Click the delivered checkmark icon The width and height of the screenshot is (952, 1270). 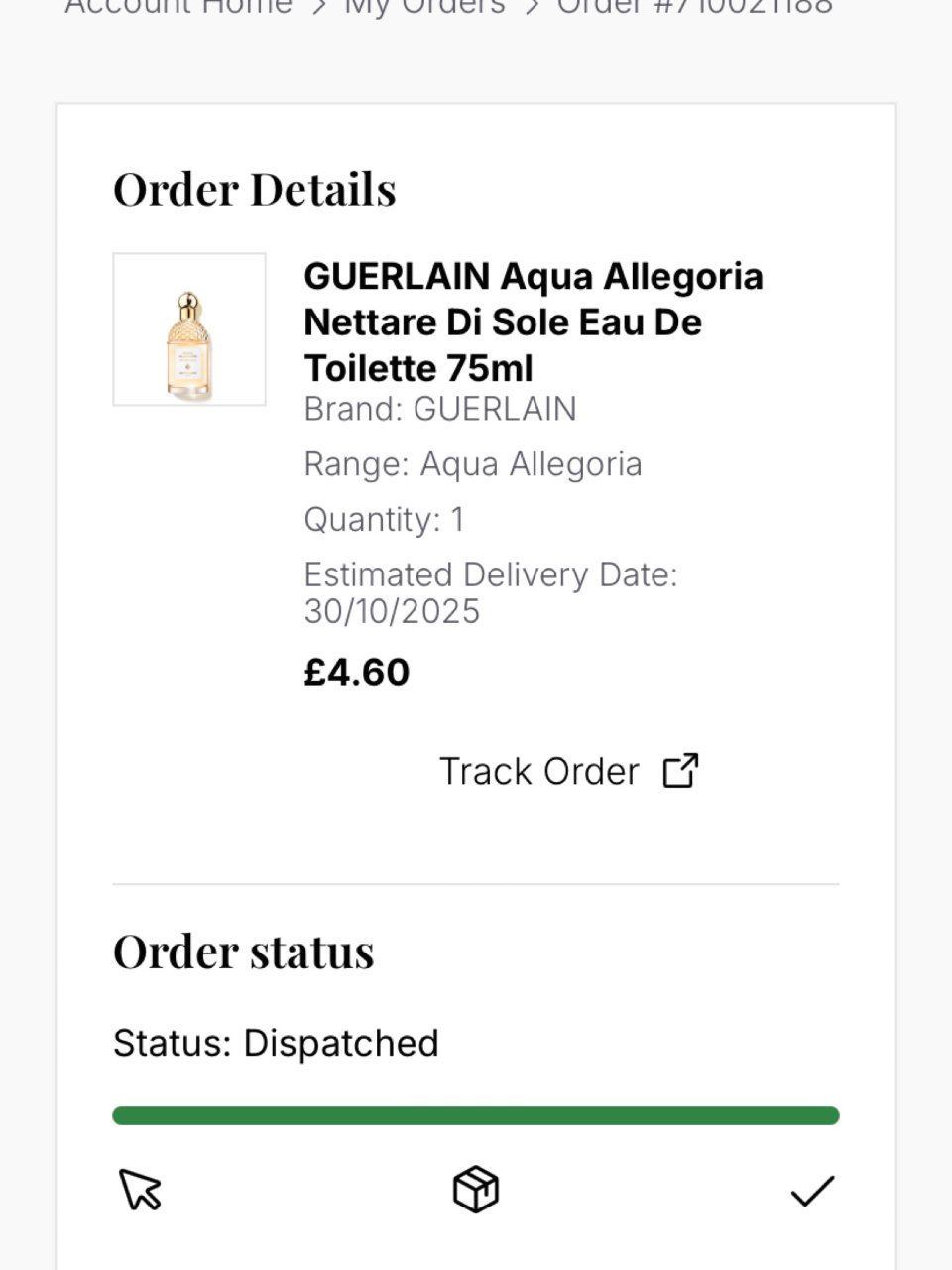812,1190
